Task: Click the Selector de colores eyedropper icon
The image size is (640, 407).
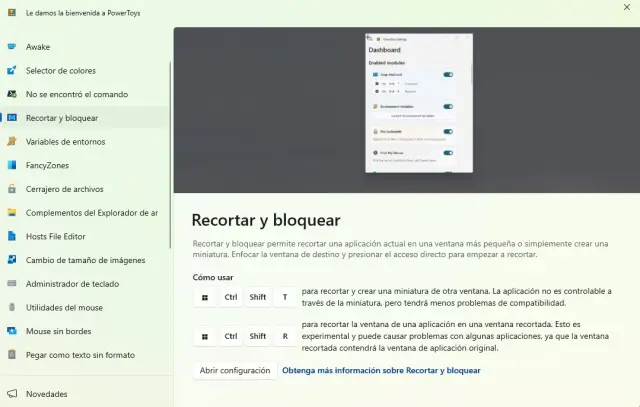Action: point(12,71)
